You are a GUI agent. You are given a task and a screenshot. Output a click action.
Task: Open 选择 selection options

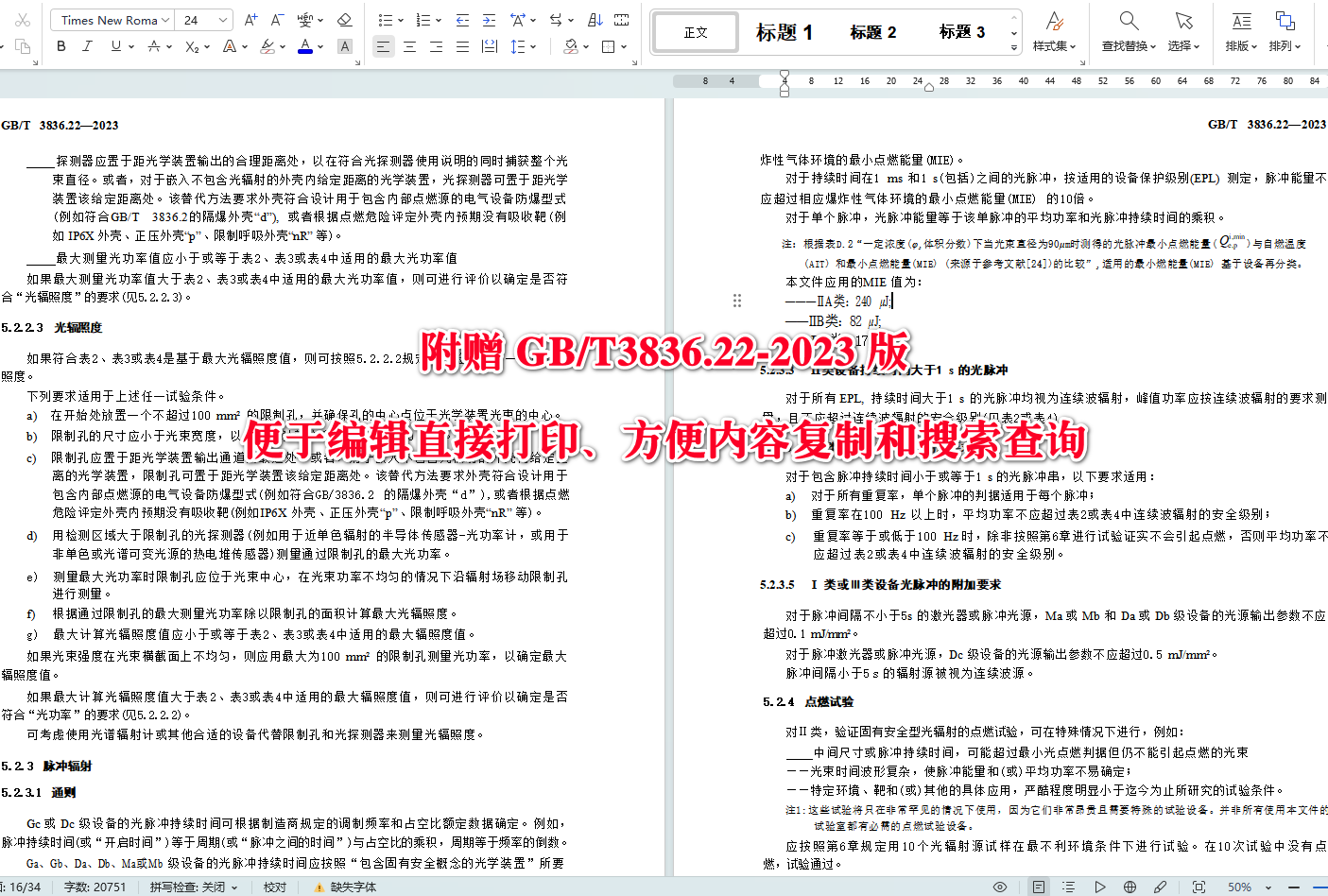pos(1184,31)
